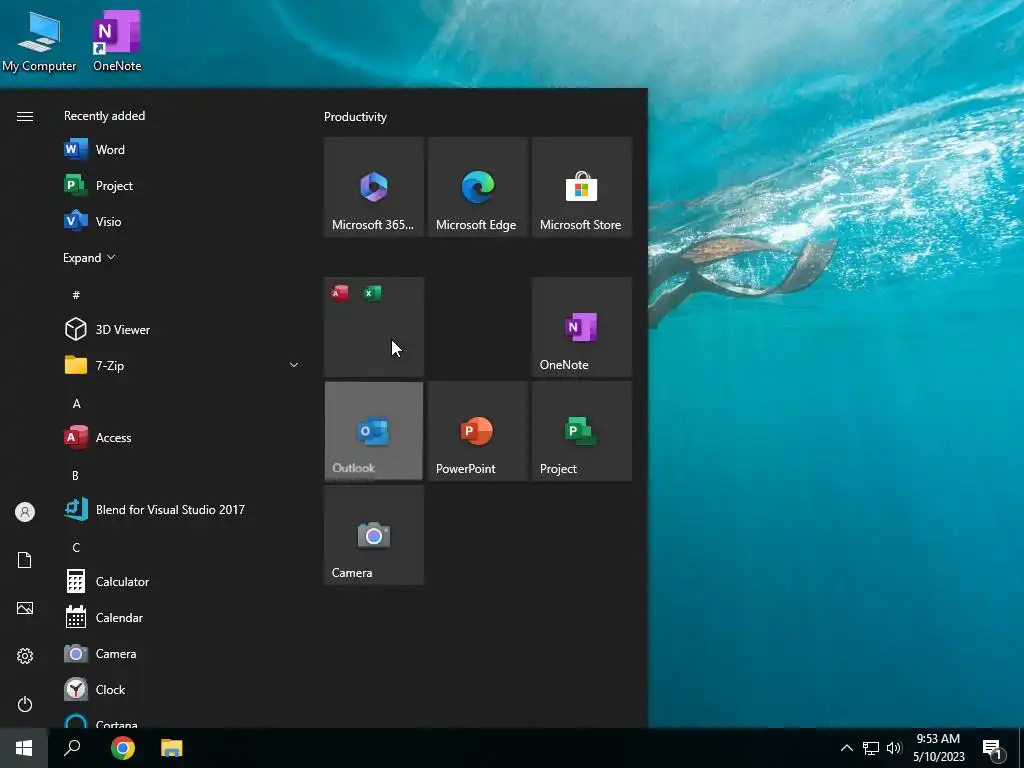Open Documents from the Start sidebar

[x=25, y=560]
